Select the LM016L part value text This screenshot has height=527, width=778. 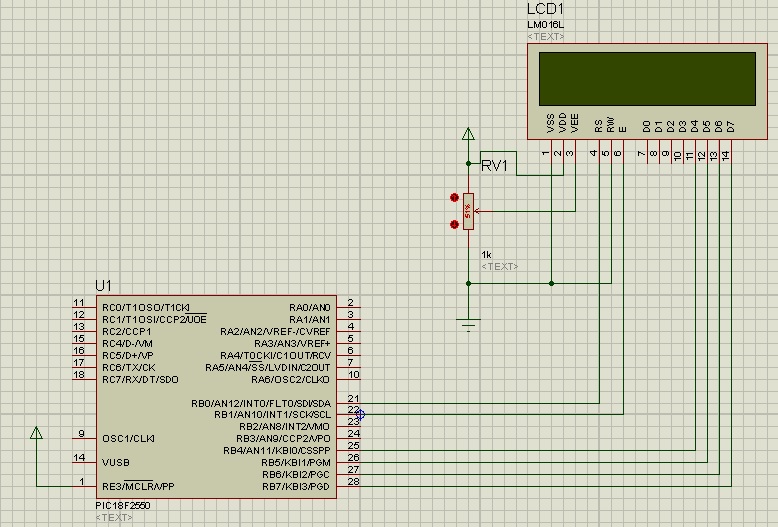[x=545, y=24]
